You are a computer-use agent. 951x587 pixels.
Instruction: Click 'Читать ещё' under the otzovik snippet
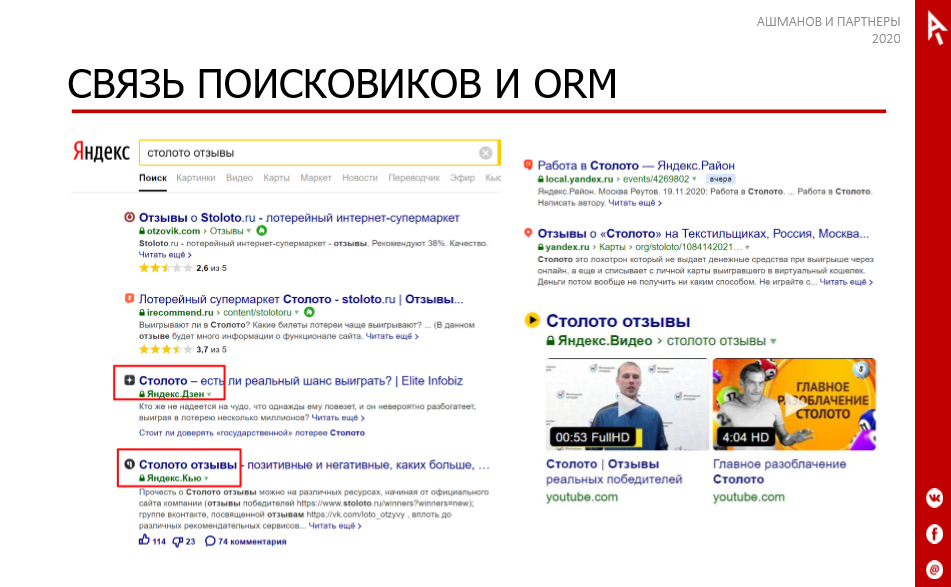pyautogui.click(x=165, y=255)
